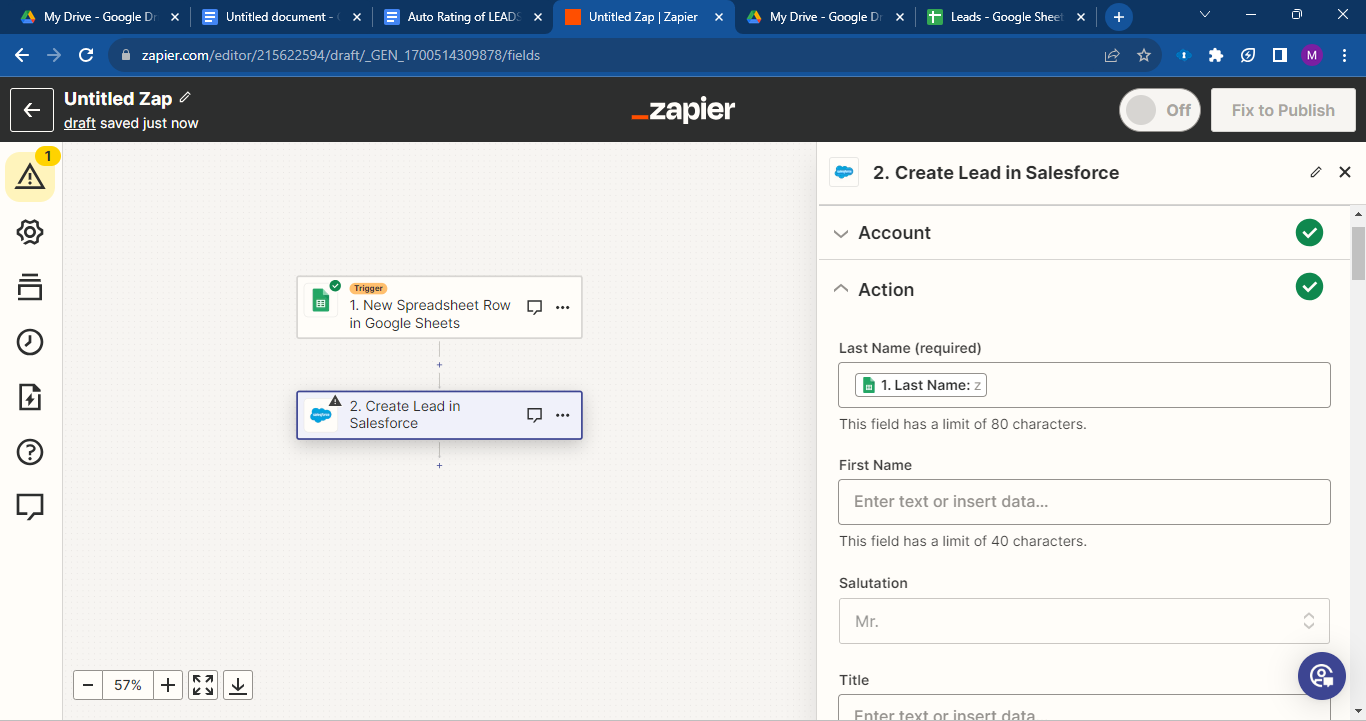Viewport: 1366px width, 721px height.
Task: Open the browser profile avatar M
Action: (1312, 55)
